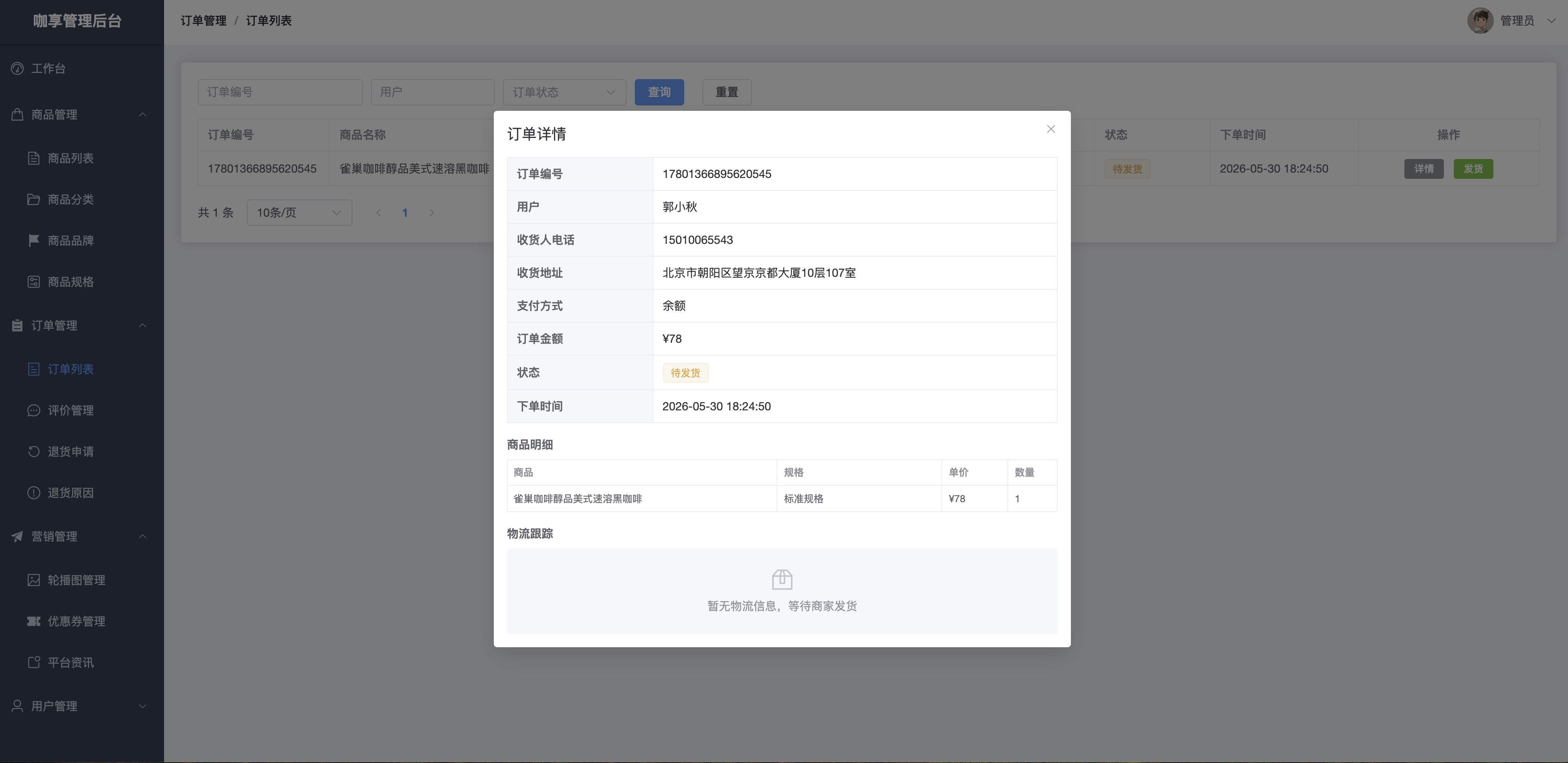This screenshot has width=1568, height=763.
Task: Select page 1 in pagination
Action: (405, 212)
